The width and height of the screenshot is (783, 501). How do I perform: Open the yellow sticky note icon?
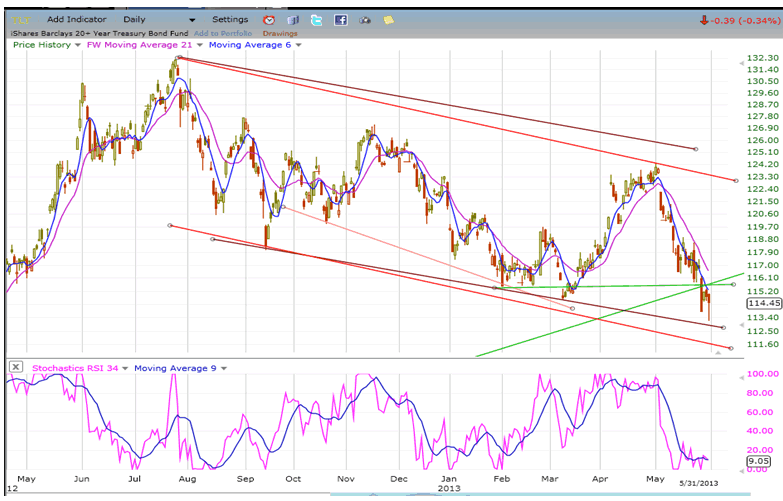click(388, 20)
